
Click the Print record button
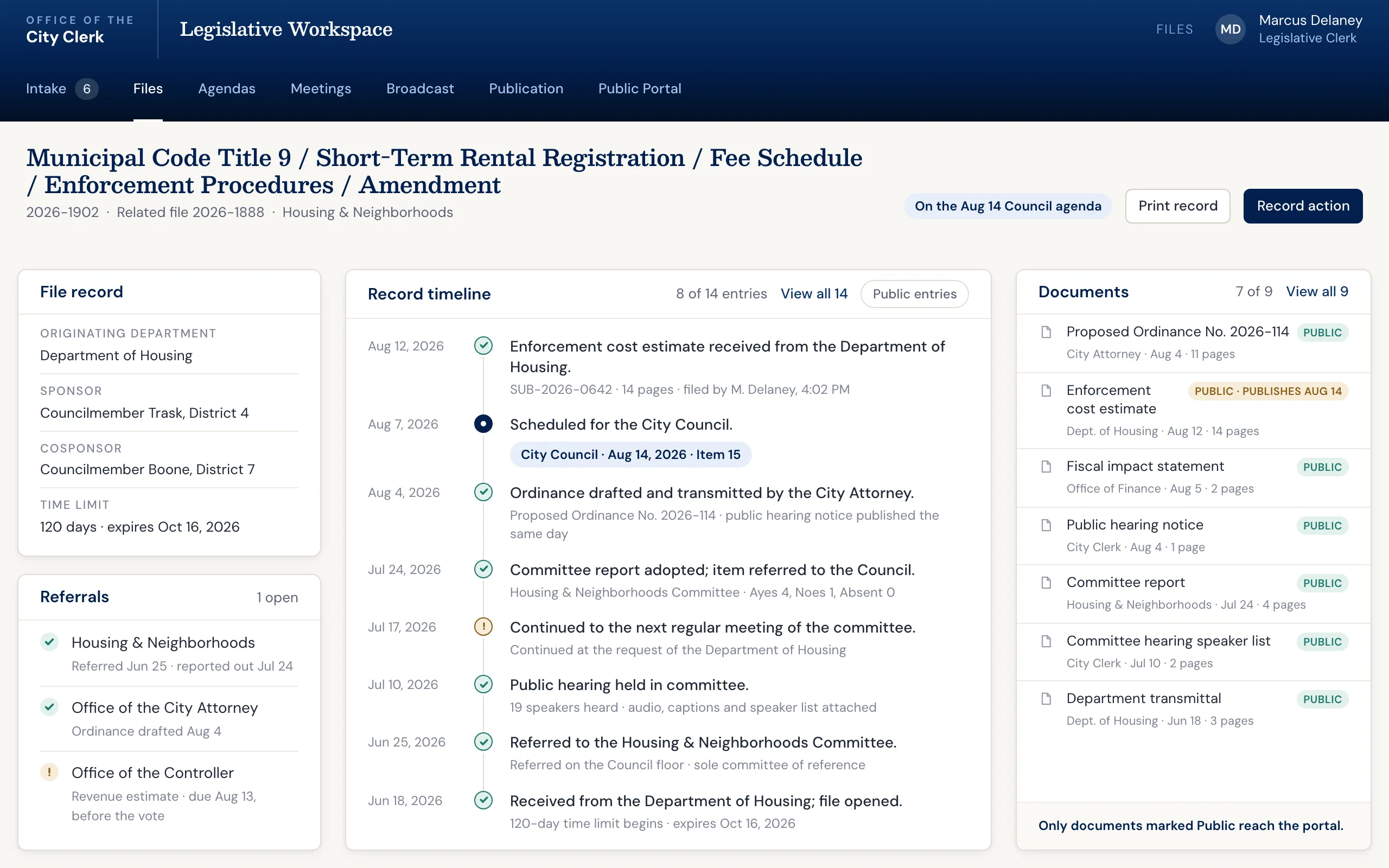click(x=1177, y=206)
